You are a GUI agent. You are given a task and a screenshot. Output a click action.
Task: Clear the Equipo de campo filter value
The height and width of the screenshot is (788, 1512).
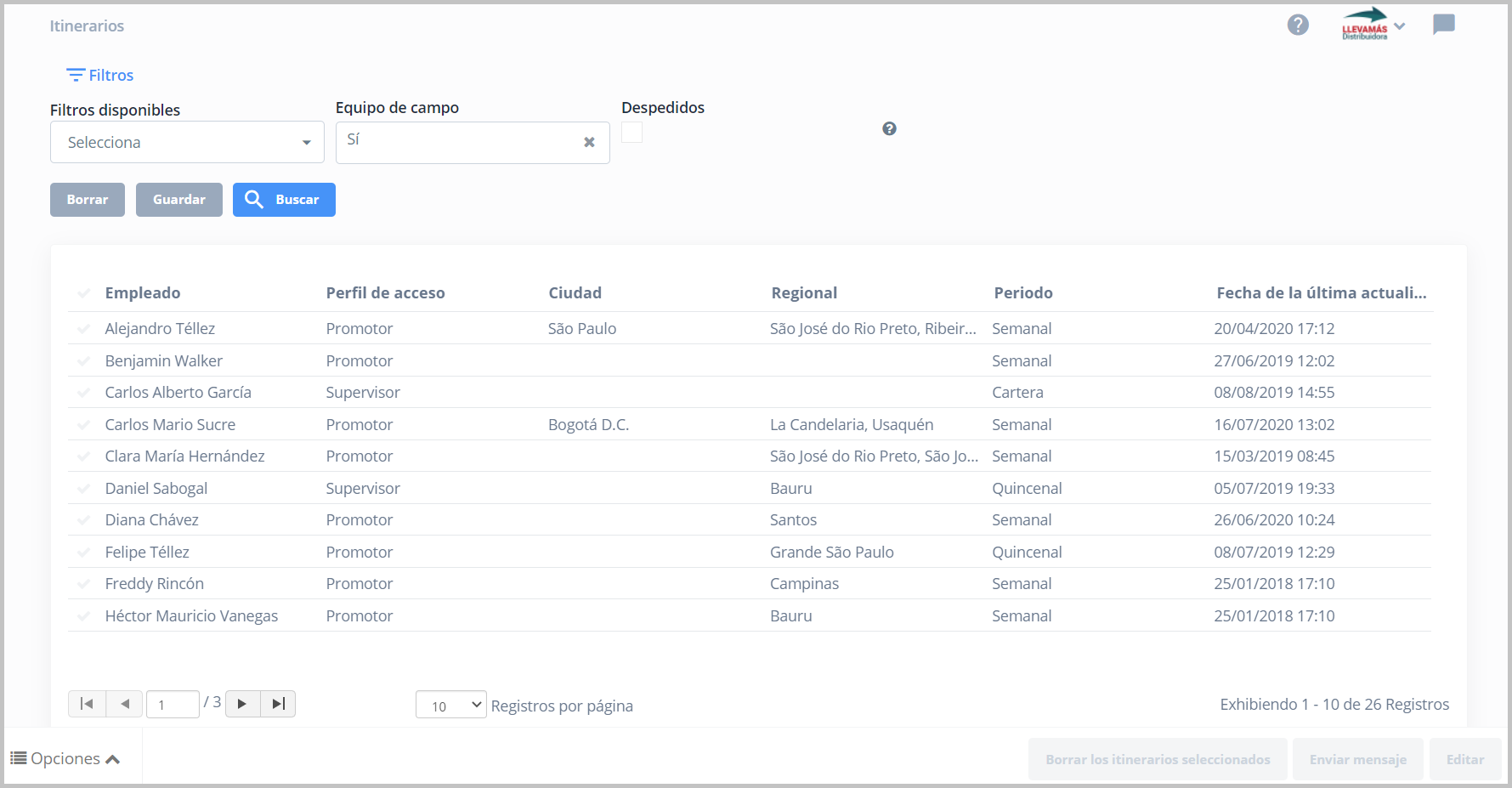point(589,143)
